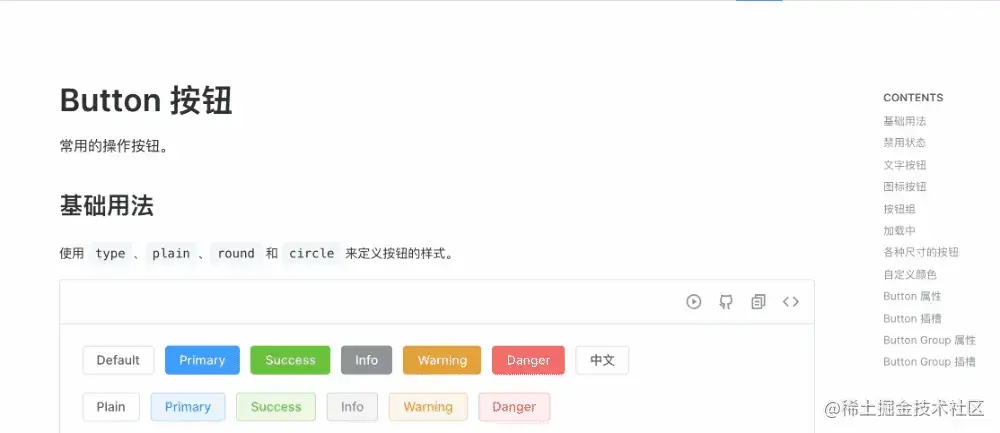Click the red Danger solid button
1000x433 pixels.
click(x=528, y=360)
